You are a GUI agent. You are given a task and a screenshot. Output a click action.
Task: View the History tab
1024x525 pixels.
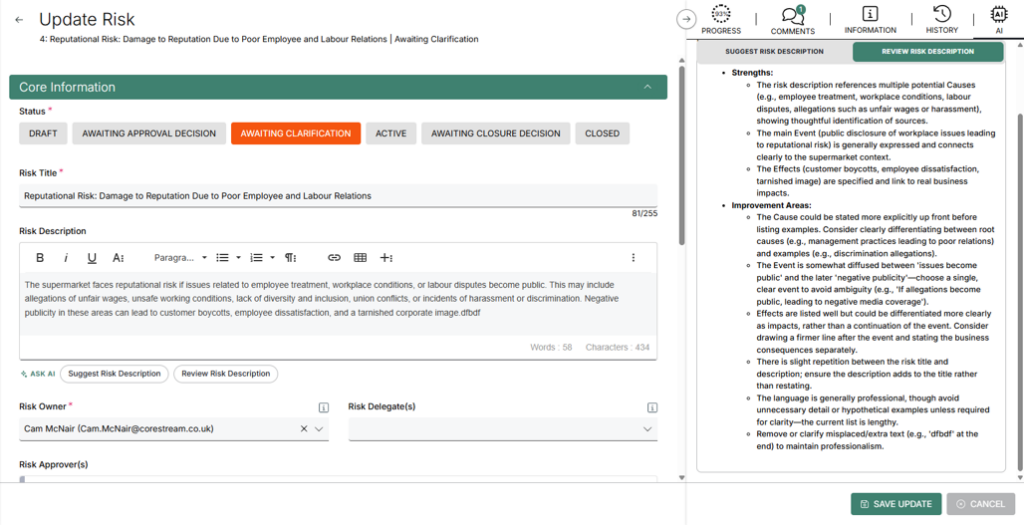tap(942, 20)
